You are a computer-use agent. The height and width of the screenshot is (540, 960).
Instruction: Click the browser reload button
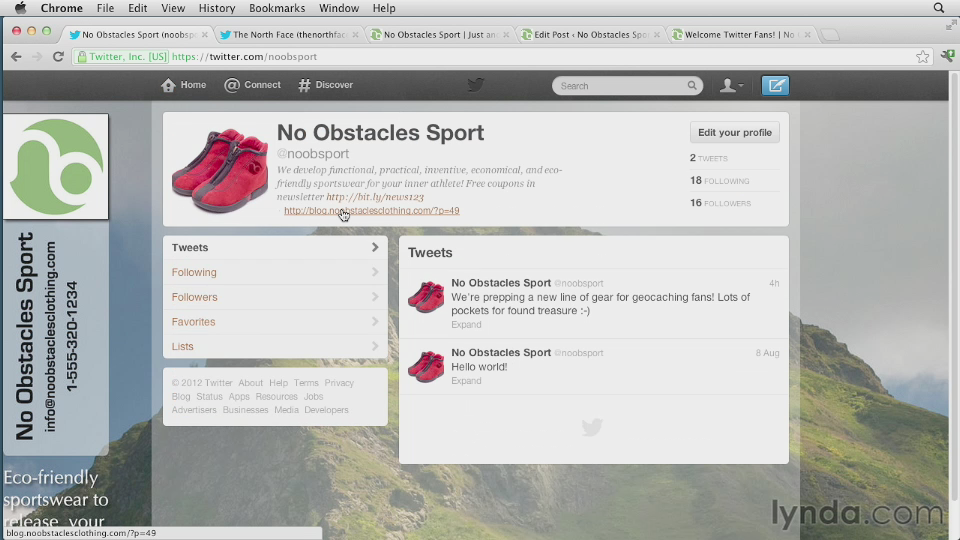click(58, 57)
